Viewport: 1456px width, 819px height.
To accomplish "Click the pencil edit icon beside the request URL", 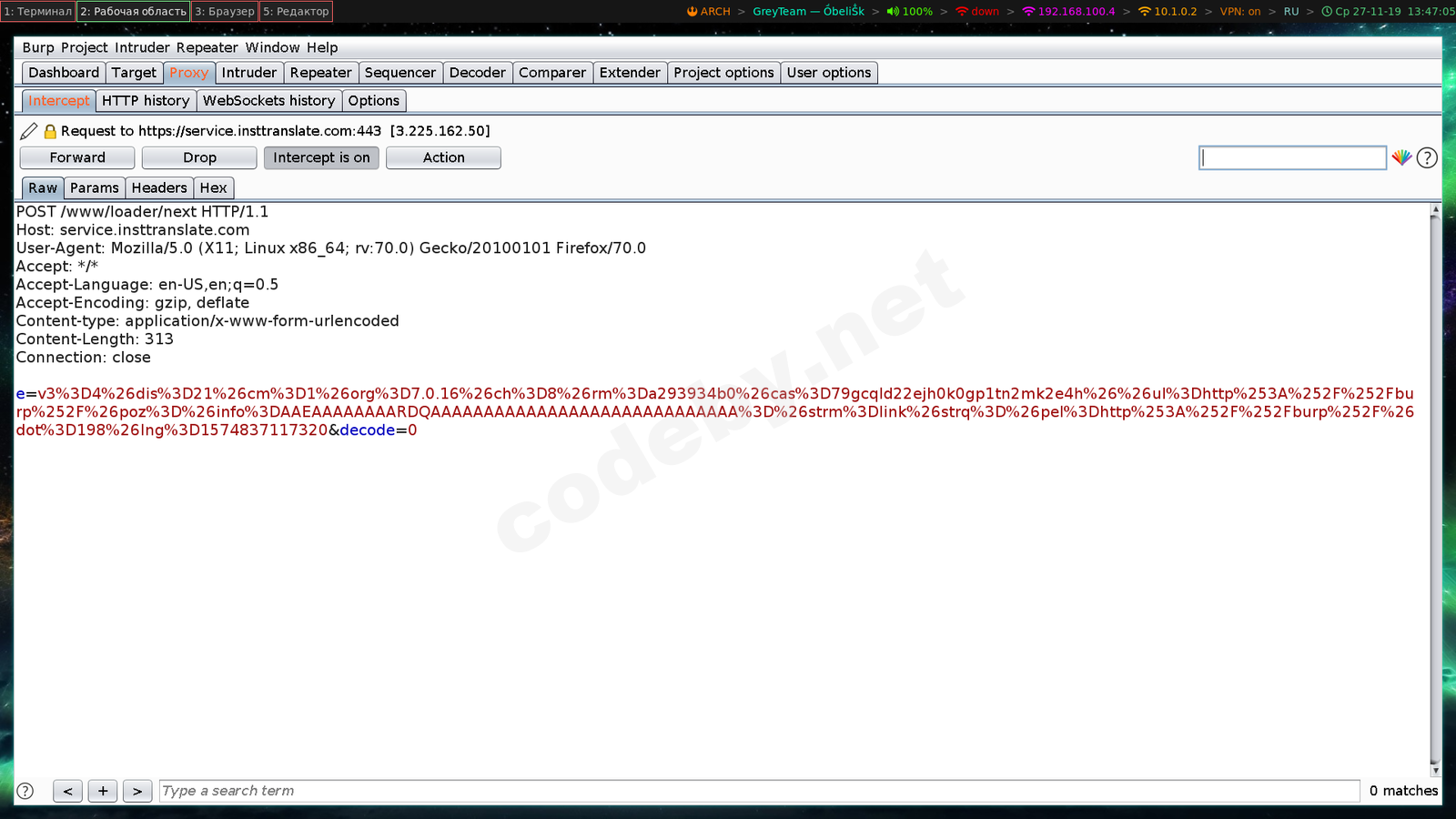I will 28,130.
